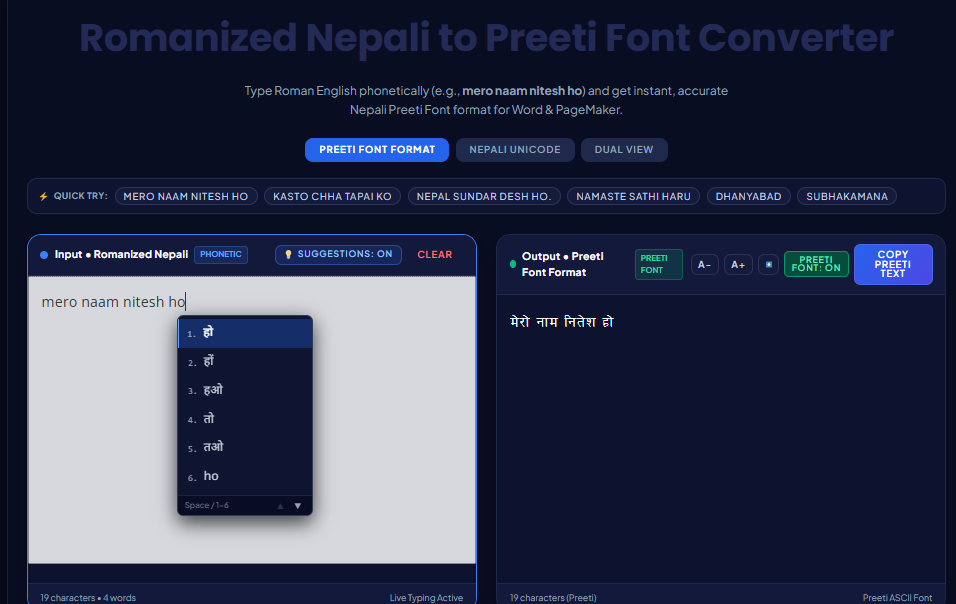Viewport: 956px width, 604px height.
Task: Click the '19 characters (Preeti)' status
Action: 553,598
